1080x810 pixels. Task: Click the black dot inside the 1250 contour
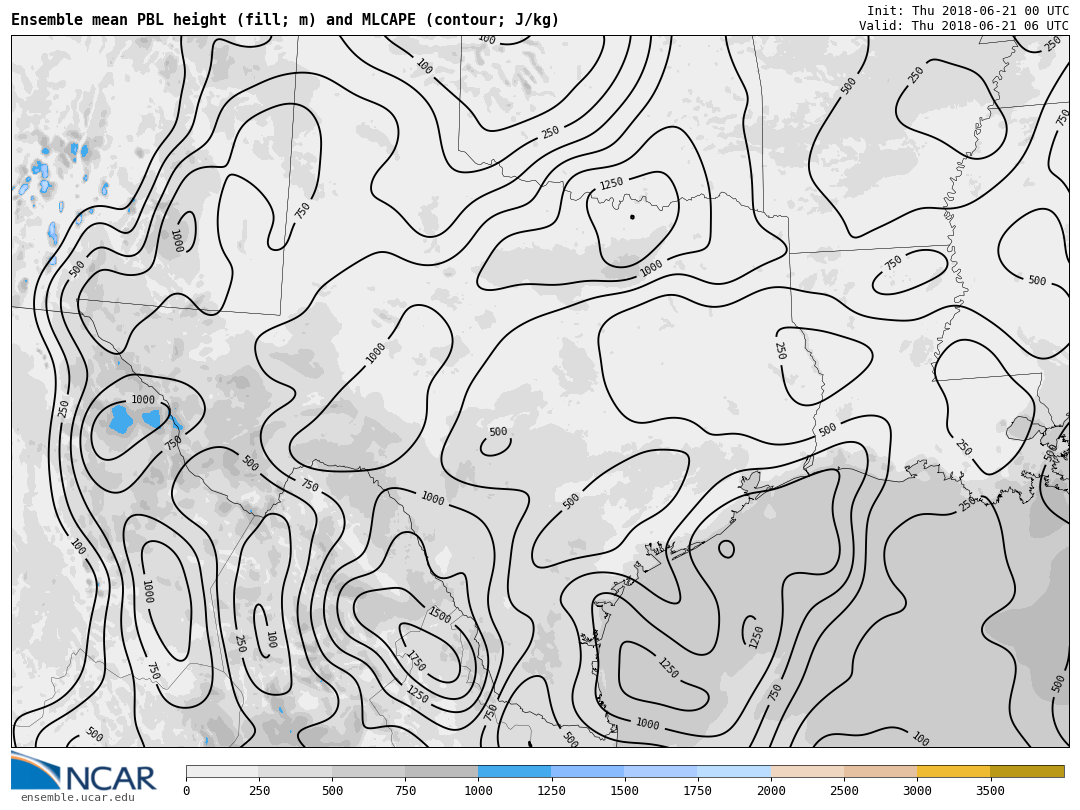632,216
